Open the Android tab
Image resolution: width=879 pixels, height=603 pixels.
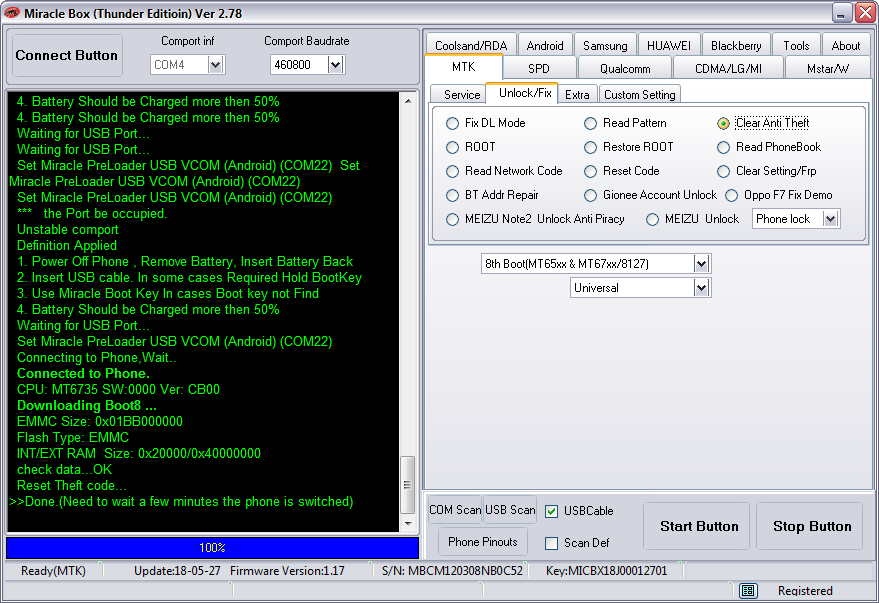point(545,45)
